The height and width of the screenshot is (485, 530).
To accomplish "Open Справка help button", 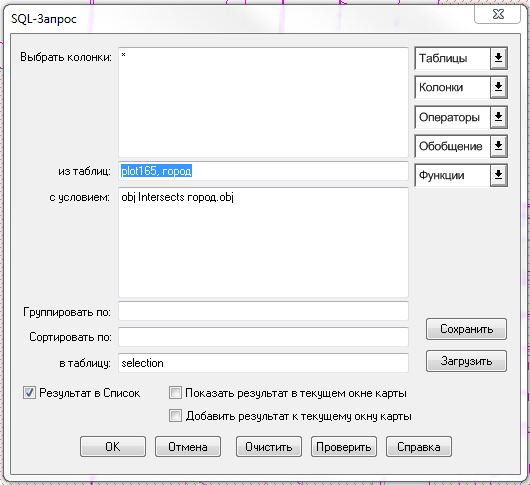I will pyautogui.click(x=419, y=446).
